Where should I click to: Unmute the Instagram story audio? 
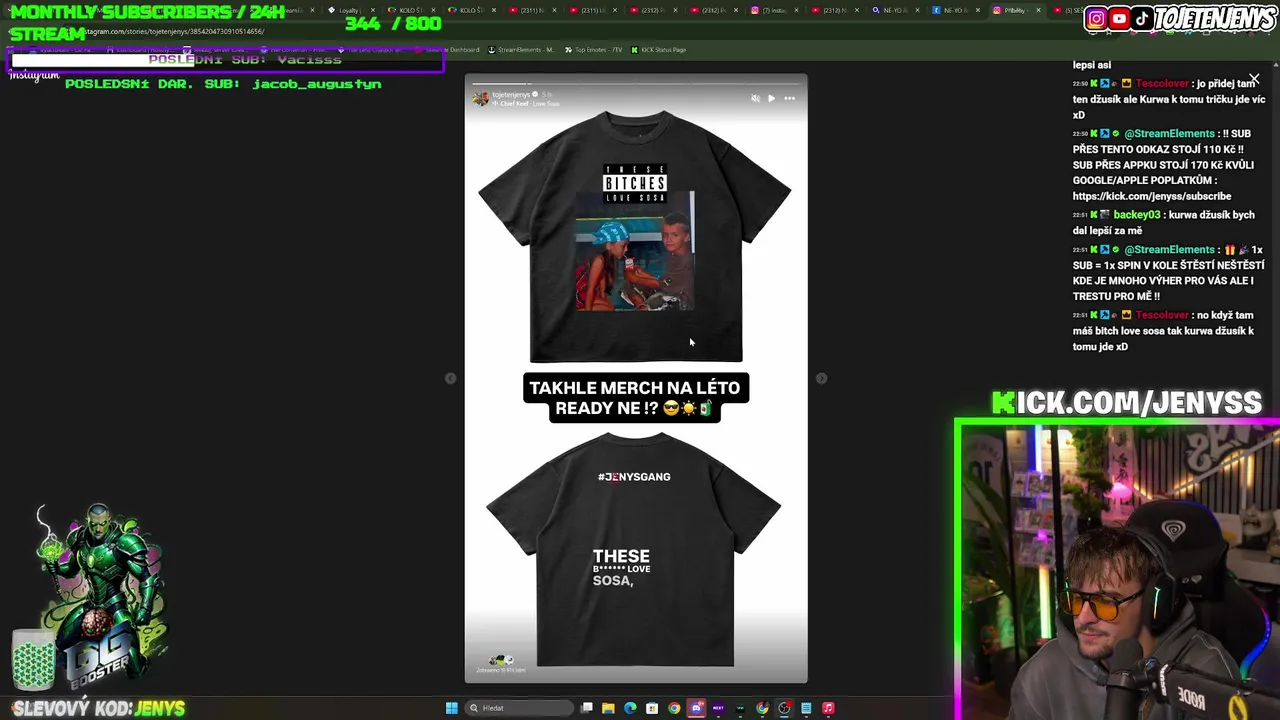click(755, 98)
